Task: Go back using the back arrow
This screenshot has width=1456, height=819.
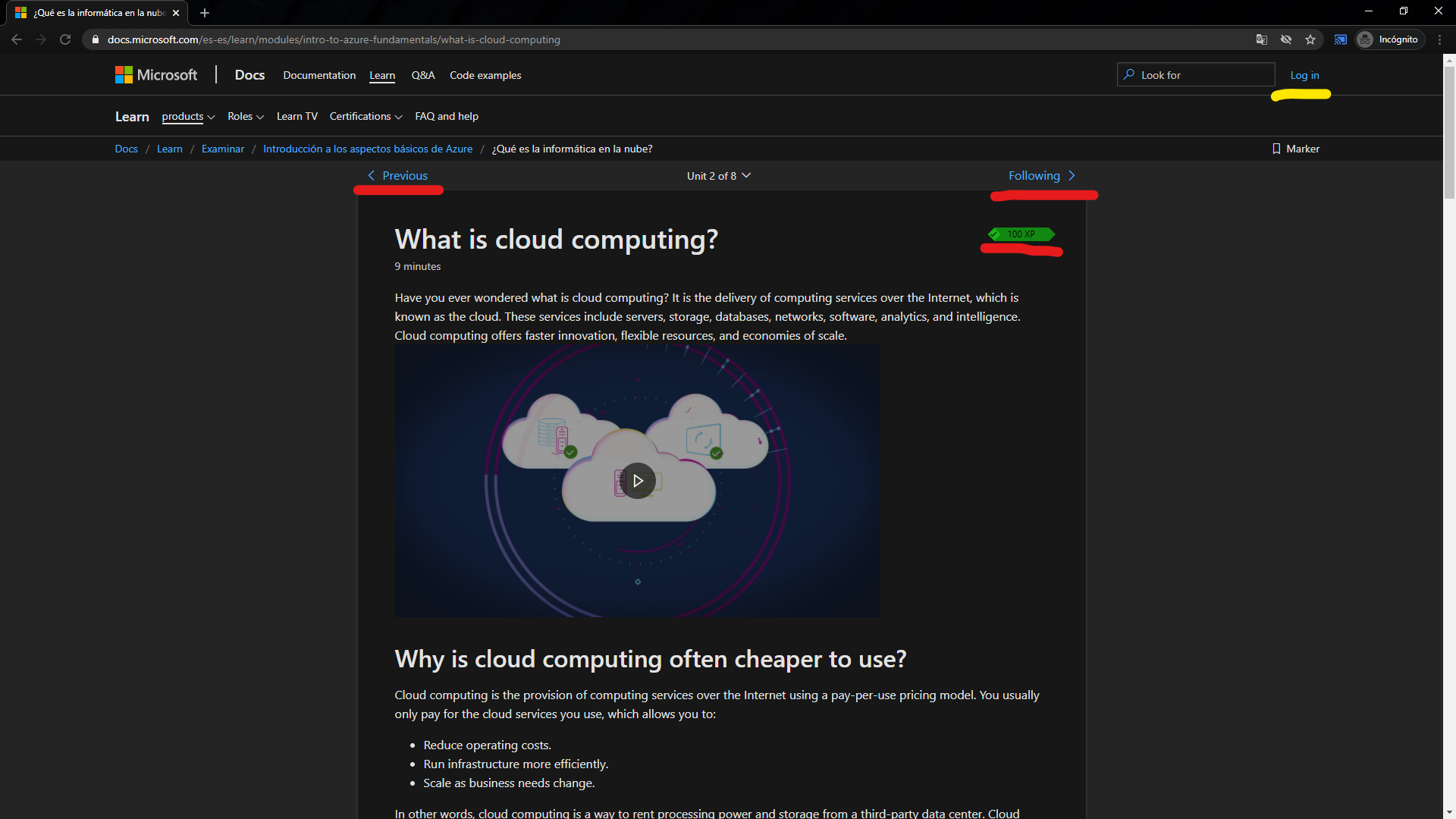Action: (17, 39)
